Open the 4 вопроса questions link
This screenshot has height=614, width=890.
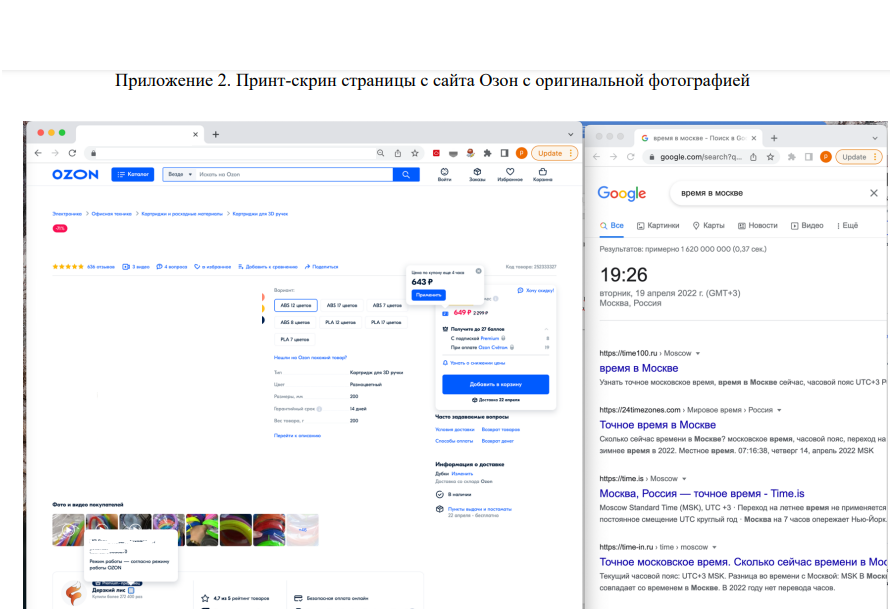click(172, 267)
